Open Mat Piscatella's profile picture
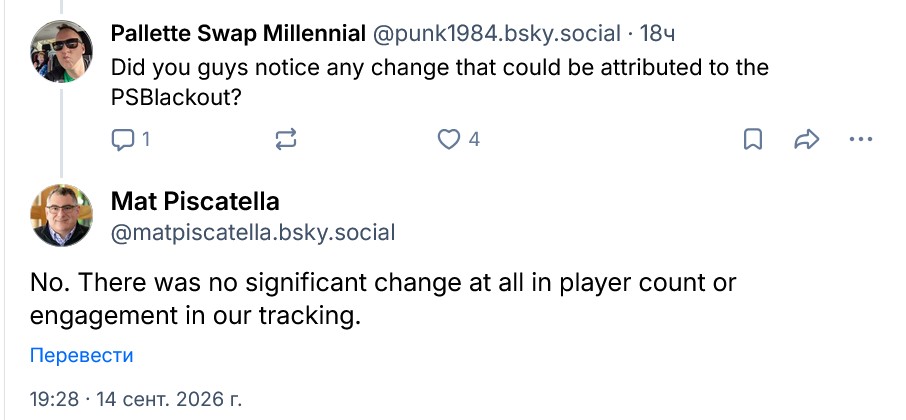 point(61,215)
